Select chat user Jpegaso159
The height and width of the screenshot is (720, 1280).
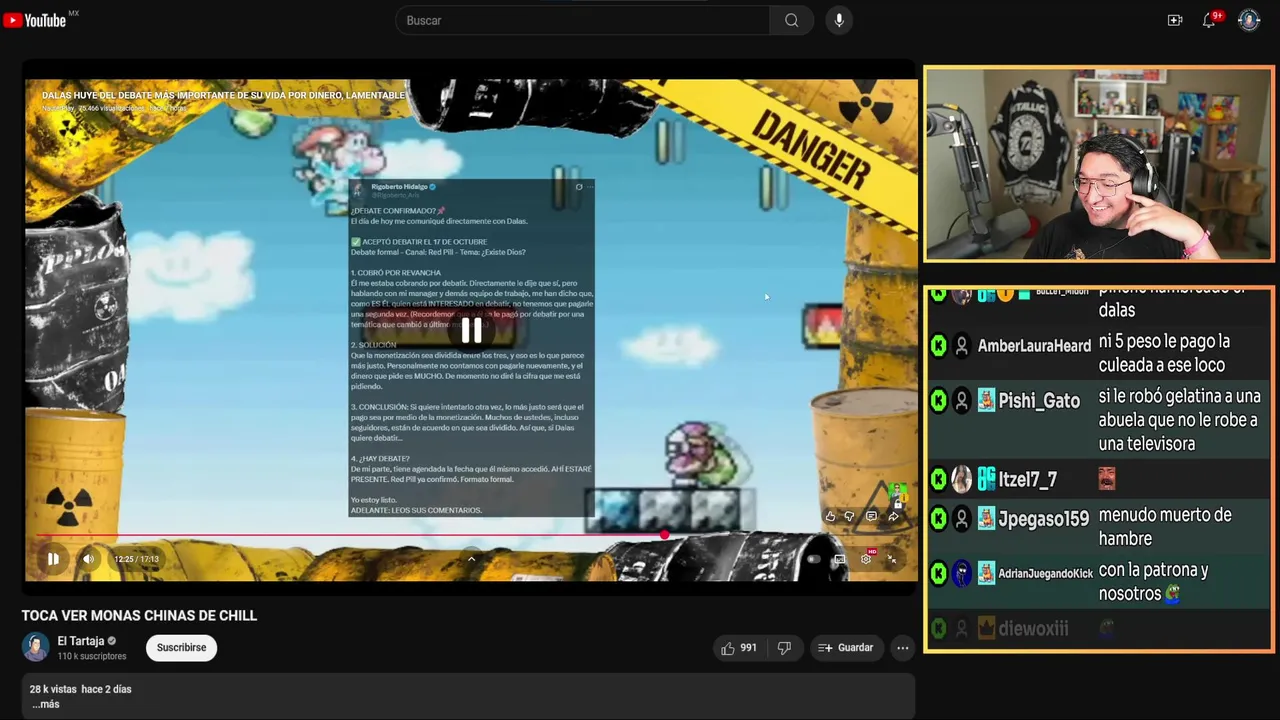(x=1044, y=519)
